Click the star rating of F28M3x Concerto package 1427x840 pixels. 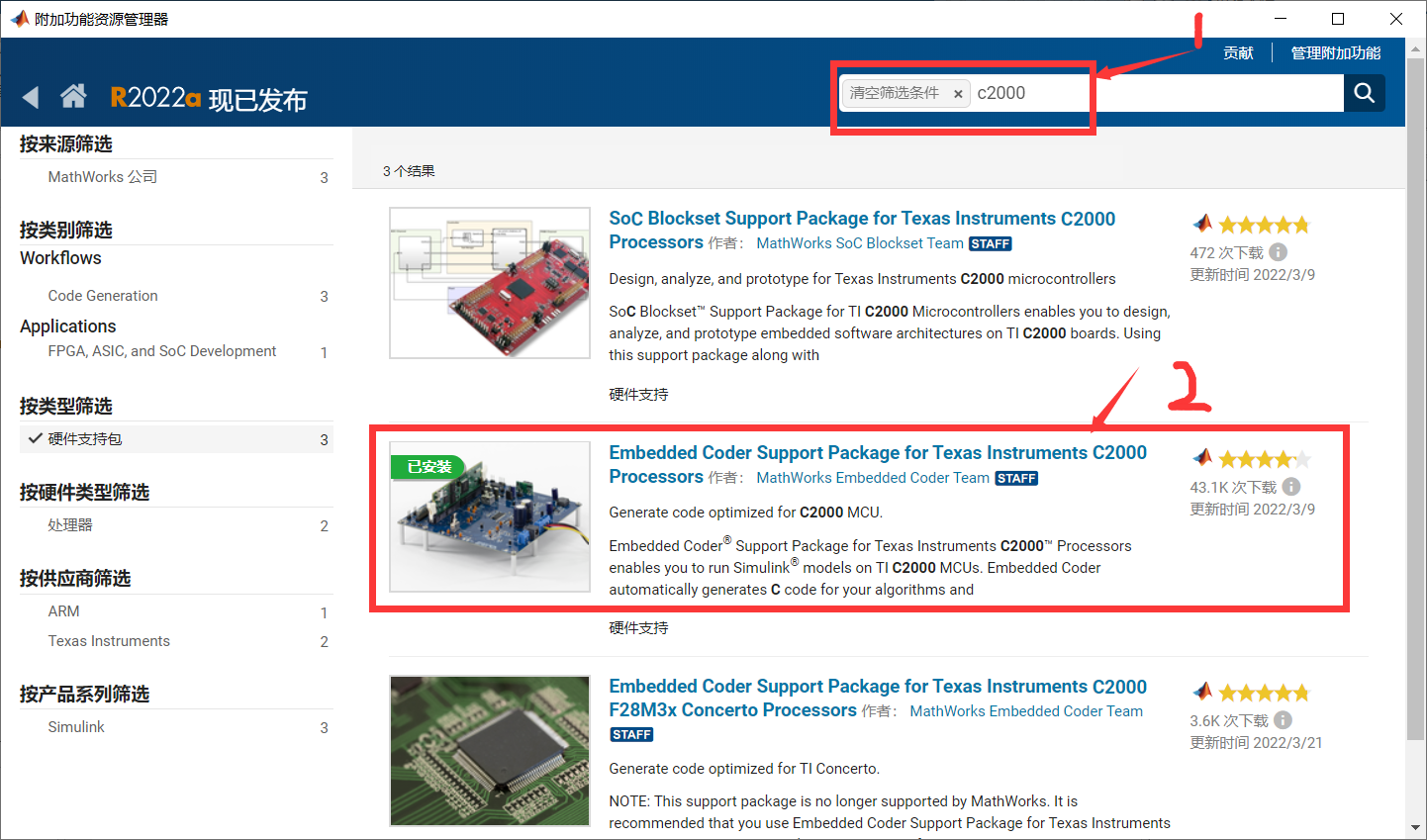click(x=1265, y=693)
